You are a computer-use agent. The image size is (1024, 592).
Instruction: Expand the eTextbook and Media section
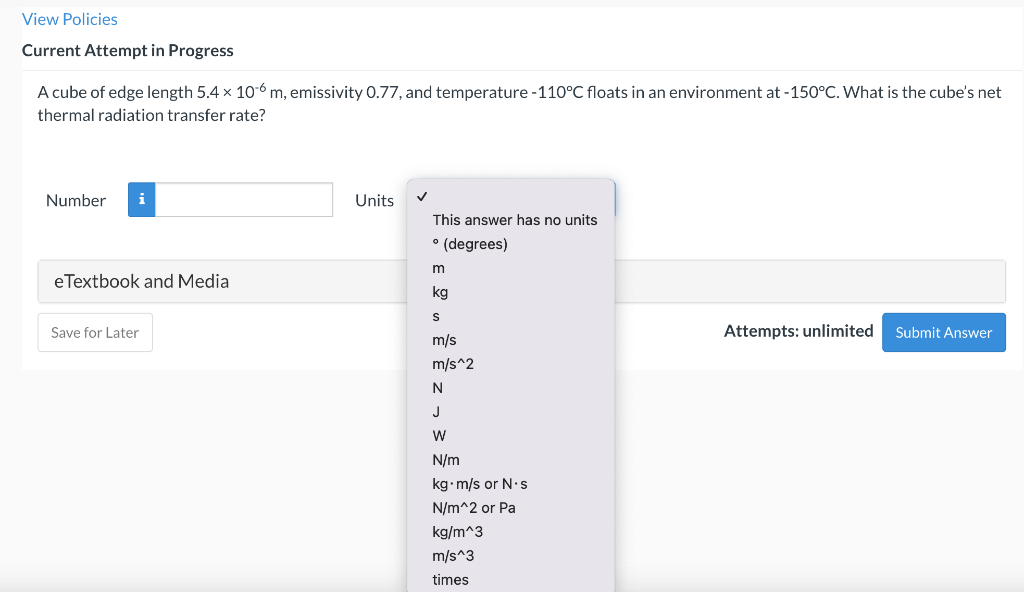[x=141, y=281]
